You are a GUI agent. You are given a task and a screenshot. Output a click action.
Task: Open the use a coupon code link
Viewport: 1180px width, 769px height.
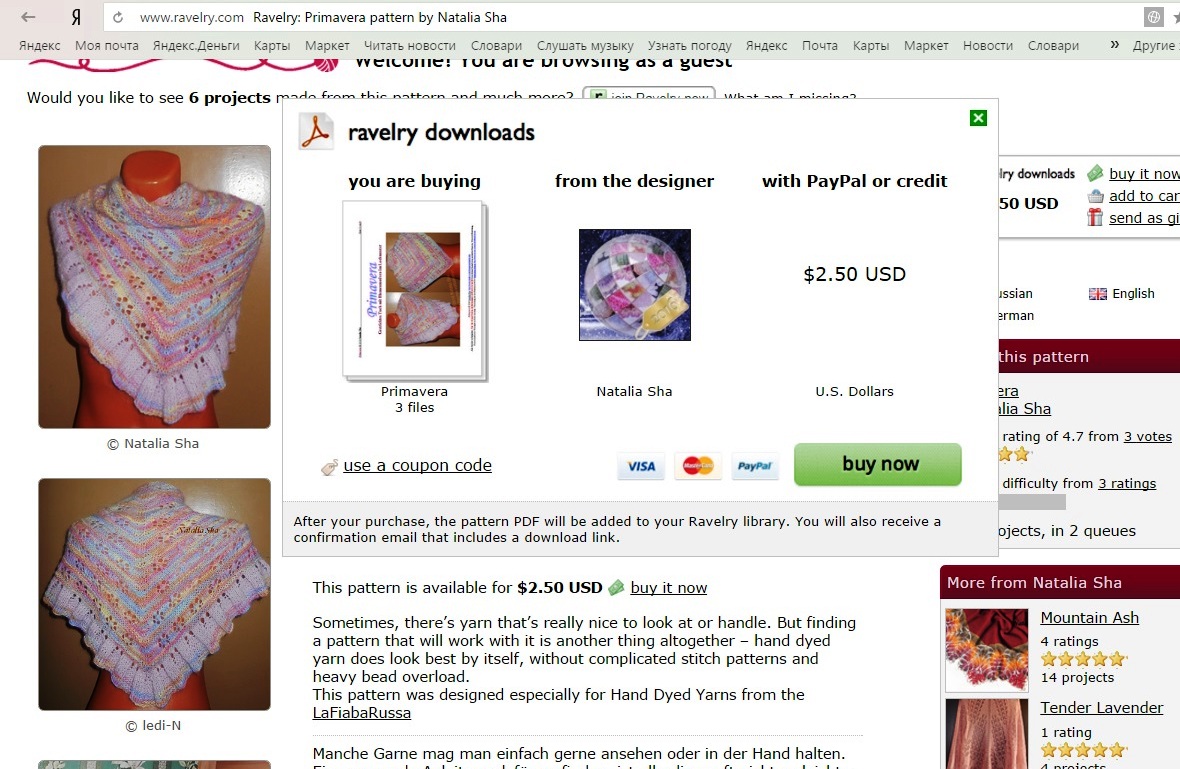pyautogui.click(x=418, y=466)
